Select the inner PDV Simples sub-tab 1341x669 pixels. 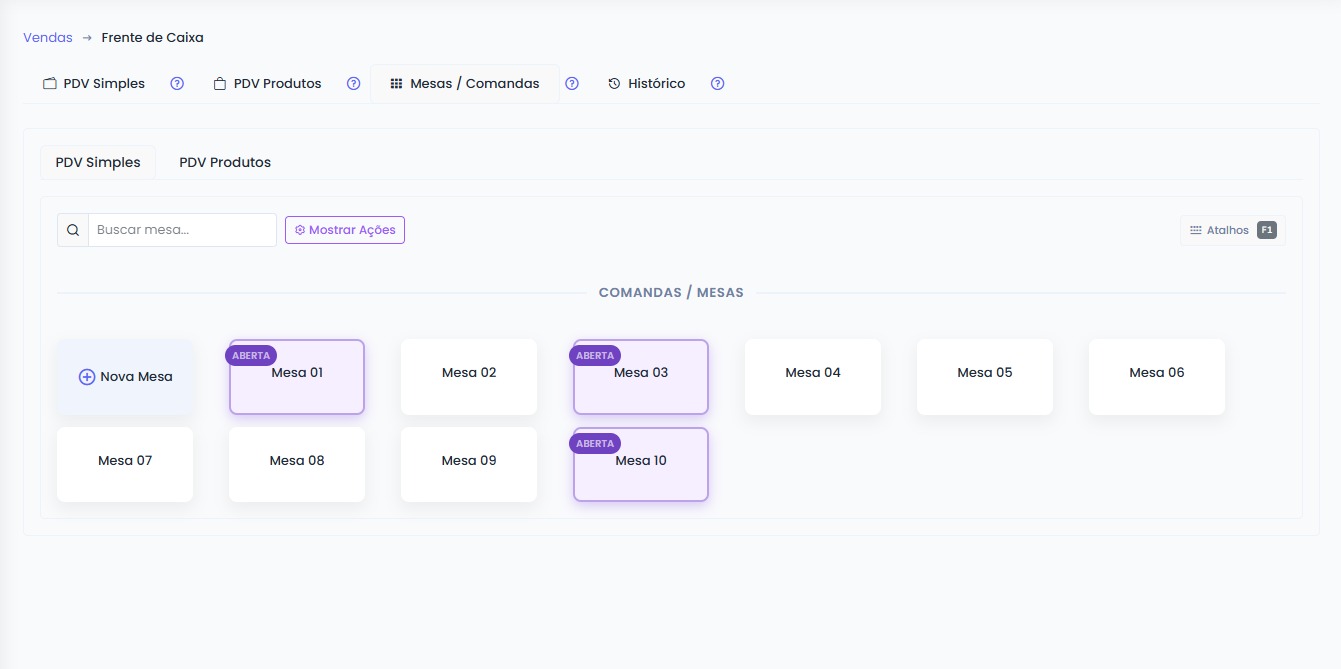[98, 162]
